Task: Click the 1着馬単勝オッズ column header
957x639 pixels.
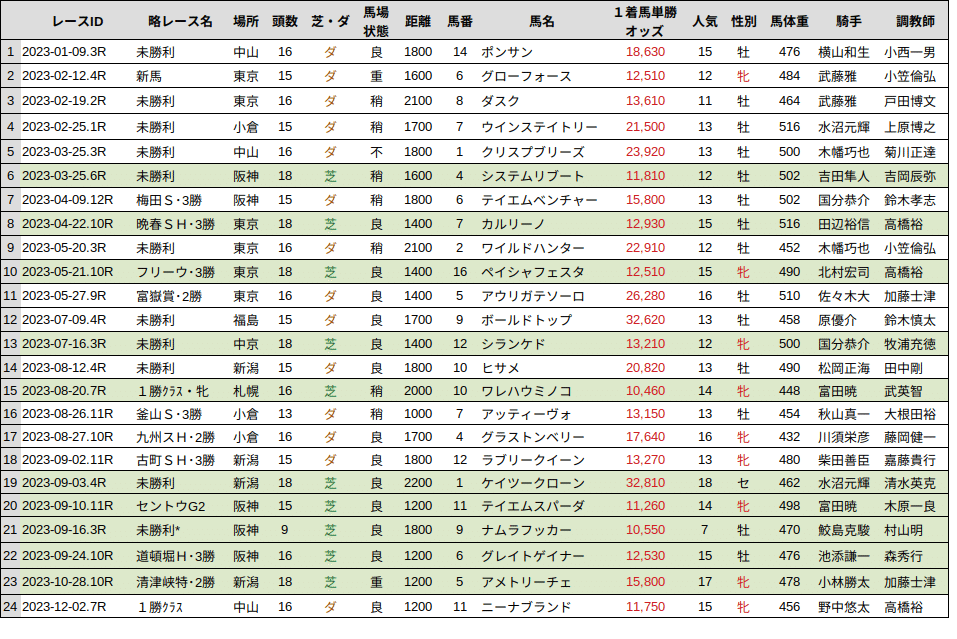Action: [645, 21]
